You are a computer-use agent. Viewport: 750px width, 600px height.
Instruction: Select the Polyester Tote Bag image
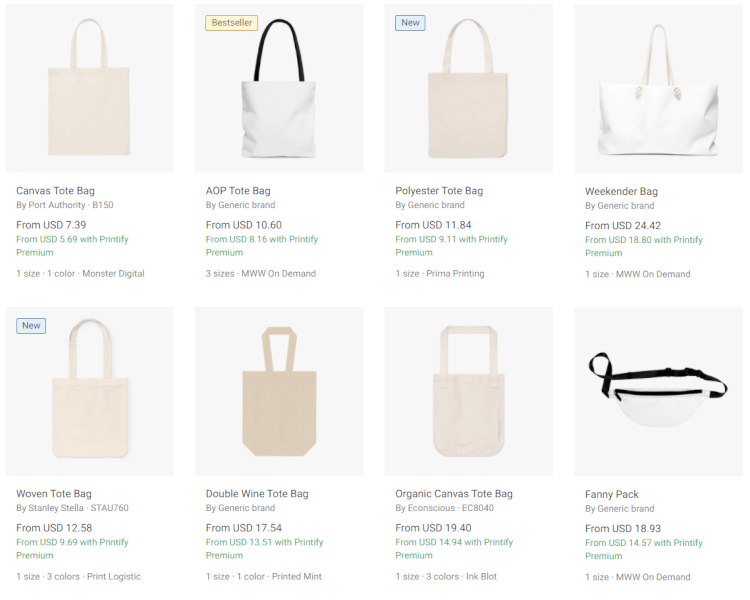(x=468, y=89)
